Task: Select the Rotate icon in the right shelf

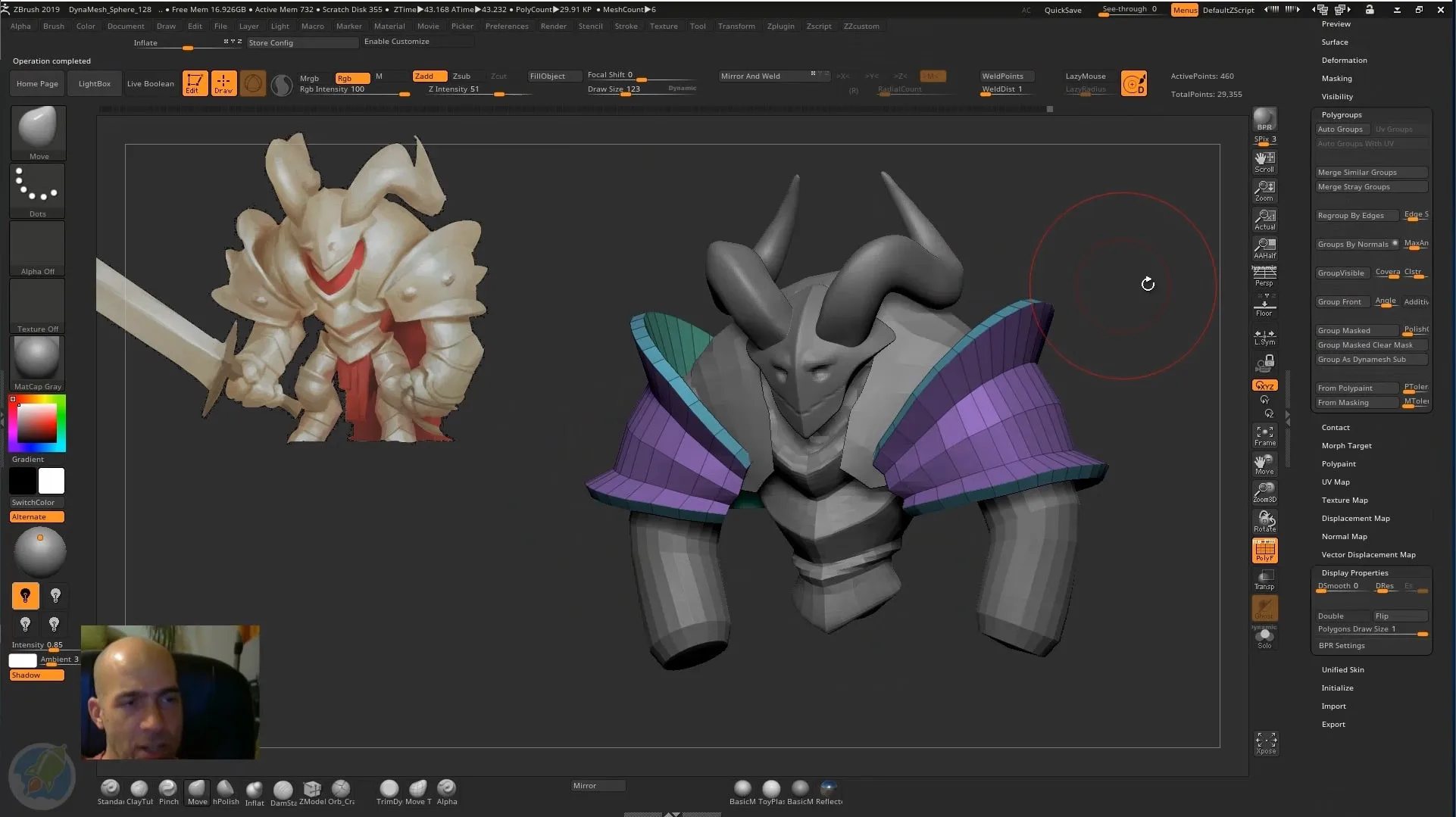Action: [x=1264, y=520]
